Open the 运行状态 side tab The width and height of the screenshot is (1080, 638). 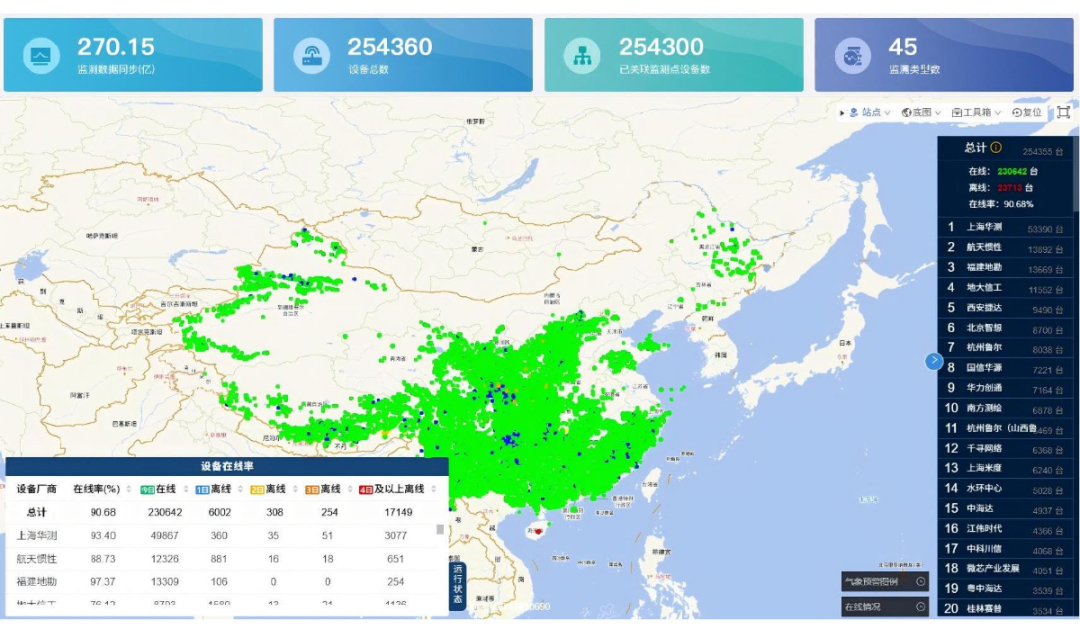click(x=457, y=586)
